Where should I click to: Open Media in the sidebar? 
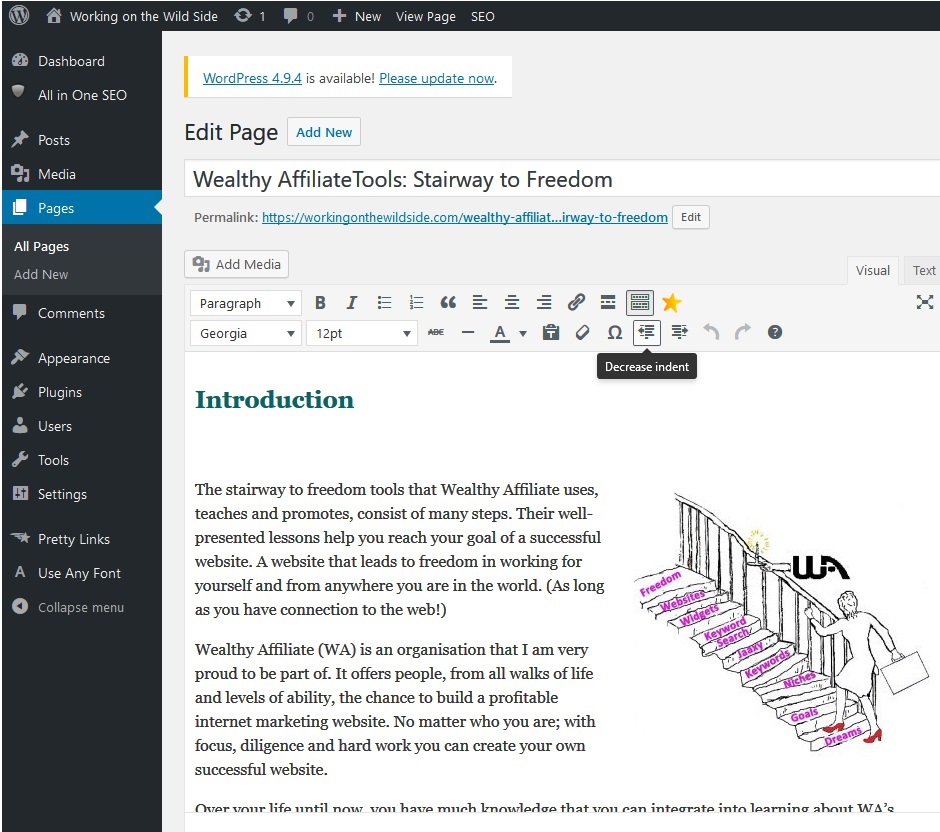coord(82,174)
